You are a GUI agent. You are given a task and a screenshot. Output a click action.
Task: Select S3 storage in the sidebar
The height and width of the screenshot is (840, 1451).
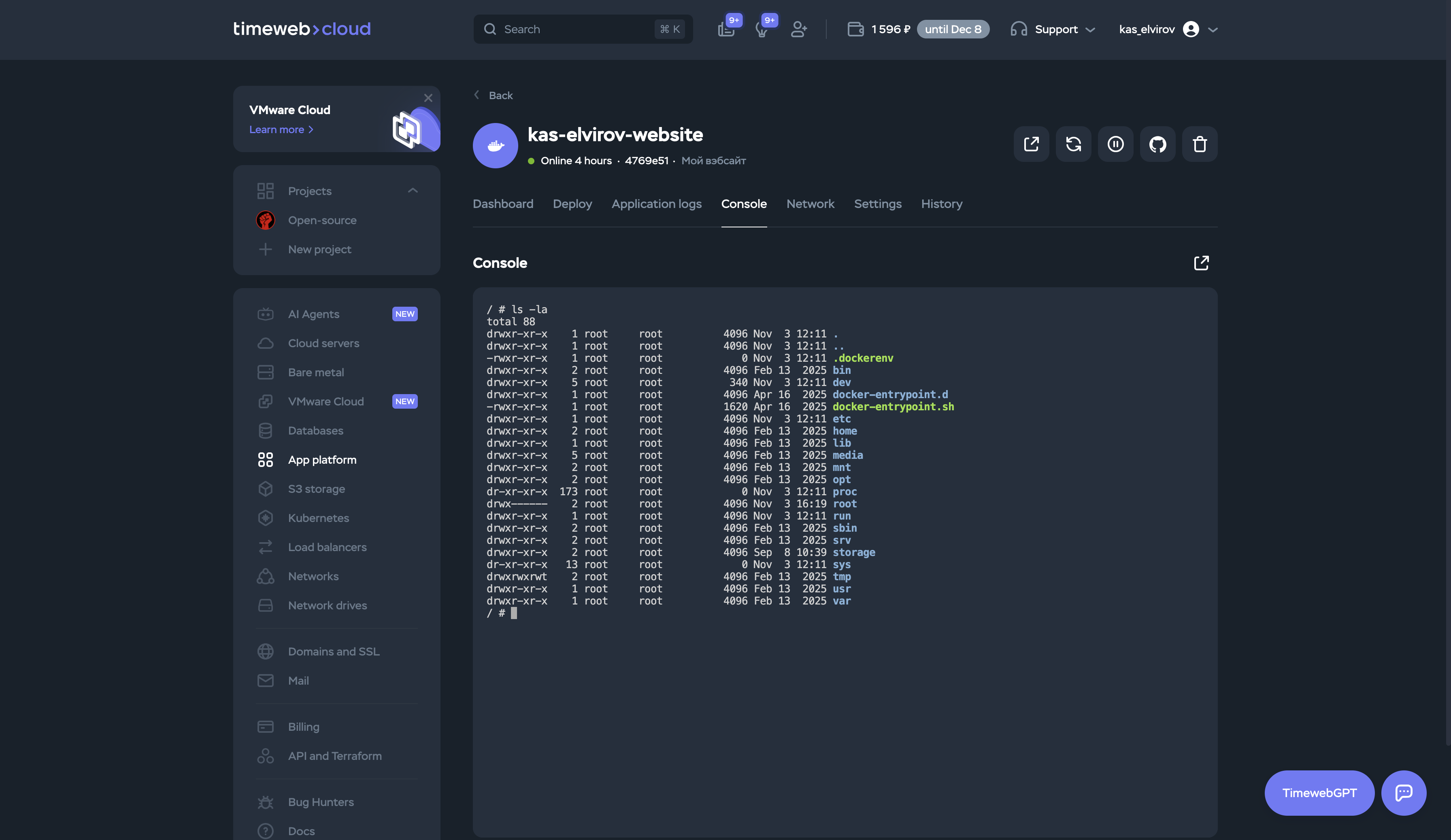click(316, 488)
